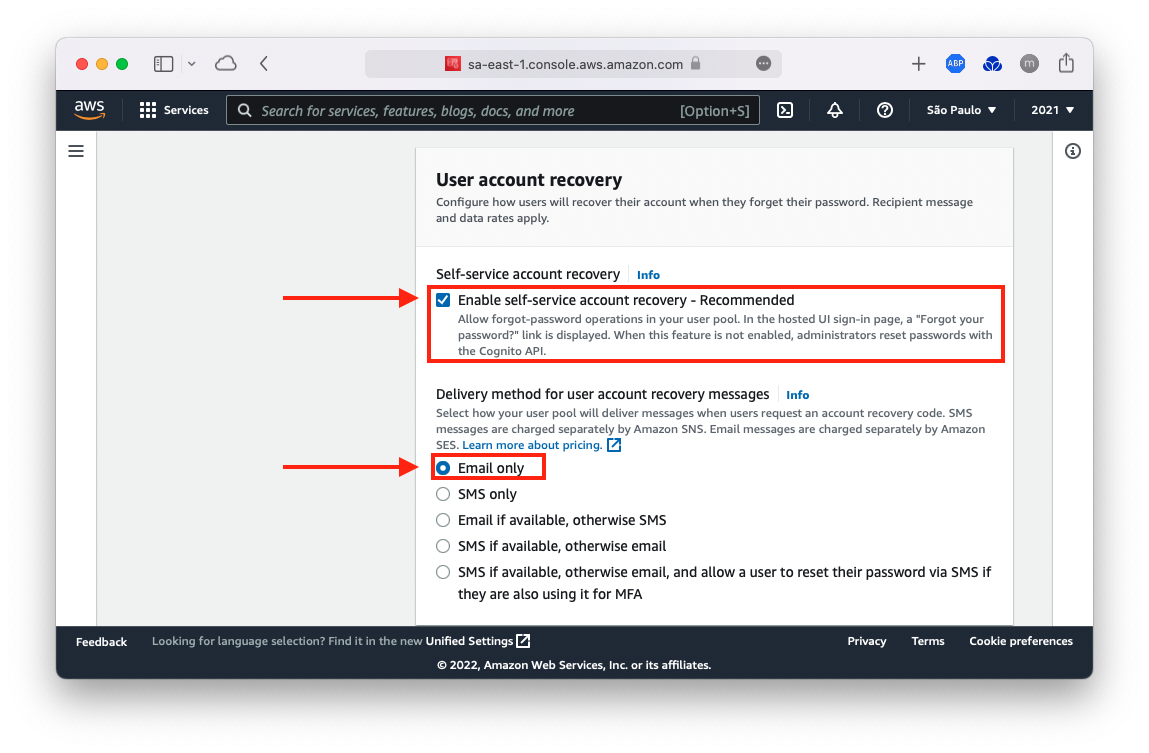Viewport: 1149px width, 753px height.
Task: Open Learn more about pricing link
Action: click(532, 445)
